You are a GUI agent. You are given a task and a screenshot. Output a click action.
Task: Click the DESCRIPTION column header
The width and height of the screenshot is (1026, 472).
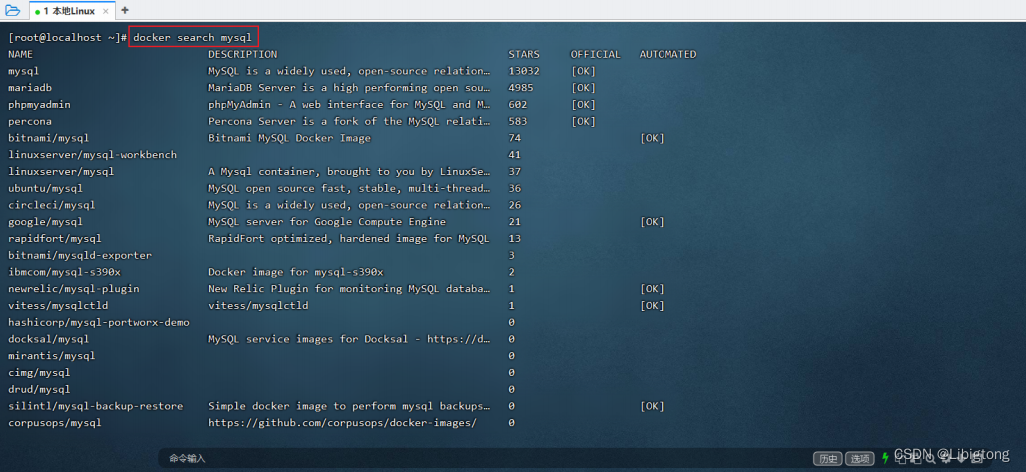click(243, 54)
